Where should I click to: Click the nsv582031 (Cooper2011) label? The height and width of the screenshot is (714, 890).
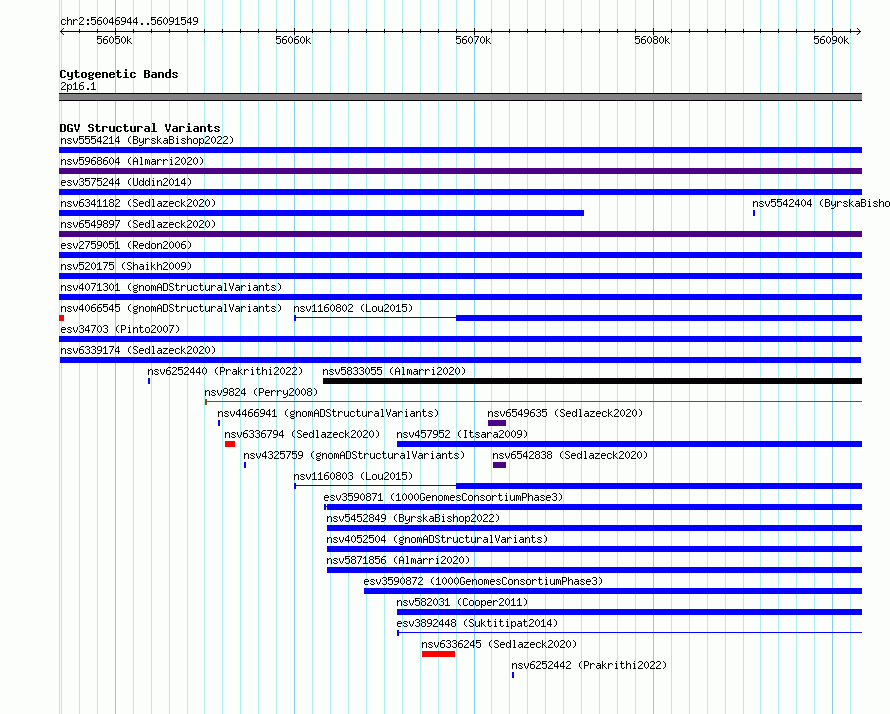[x=462, y=602]
